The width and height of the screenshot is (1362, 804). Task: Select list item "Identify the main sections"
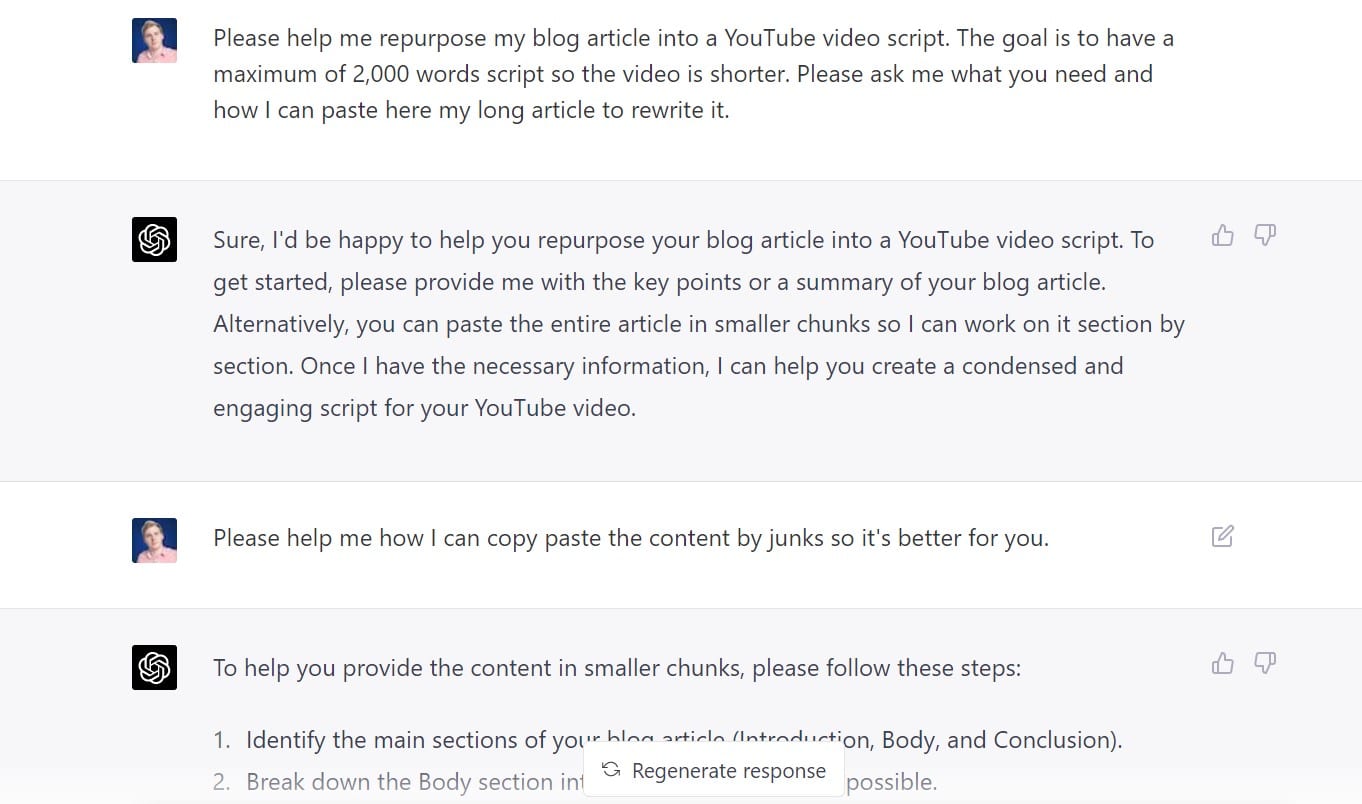point(684,740)
